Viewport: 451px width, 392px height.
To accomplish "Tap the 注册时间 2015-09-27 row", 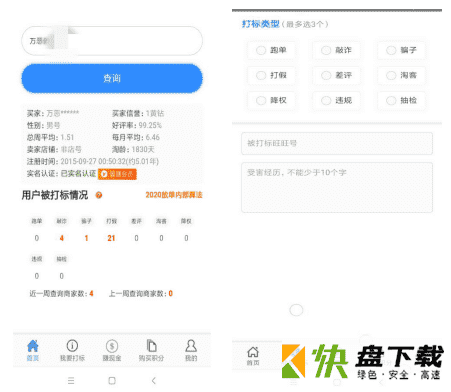I will click(93, 161).
